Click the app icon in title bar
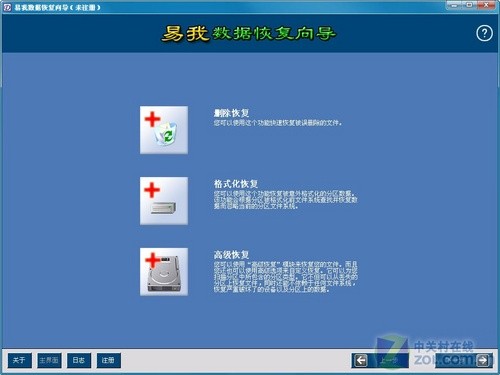The image size is (500, 375). click(7, 7)
